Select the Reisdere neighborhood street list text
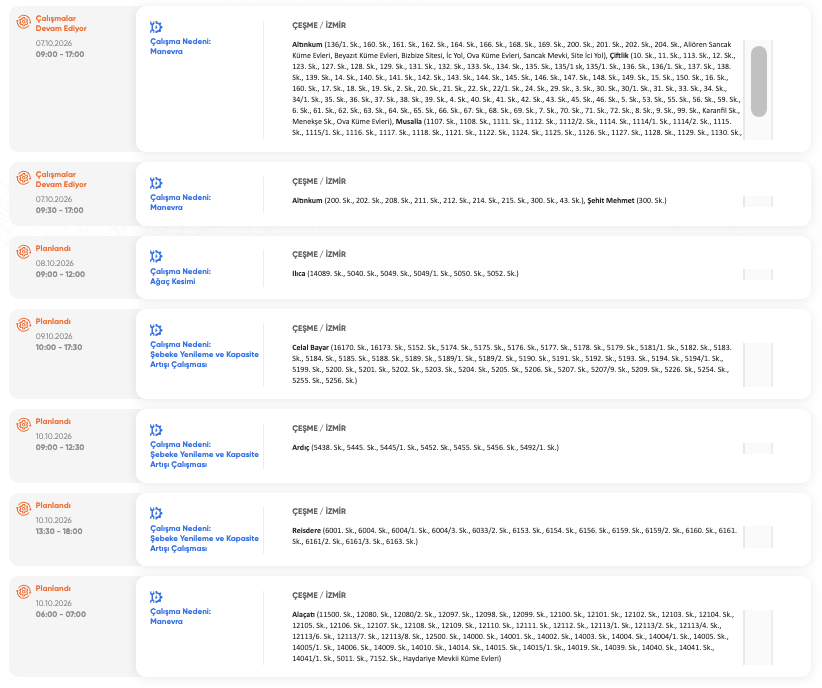The width and height of the screenshot is (822, 688). (x=514, y=536)
